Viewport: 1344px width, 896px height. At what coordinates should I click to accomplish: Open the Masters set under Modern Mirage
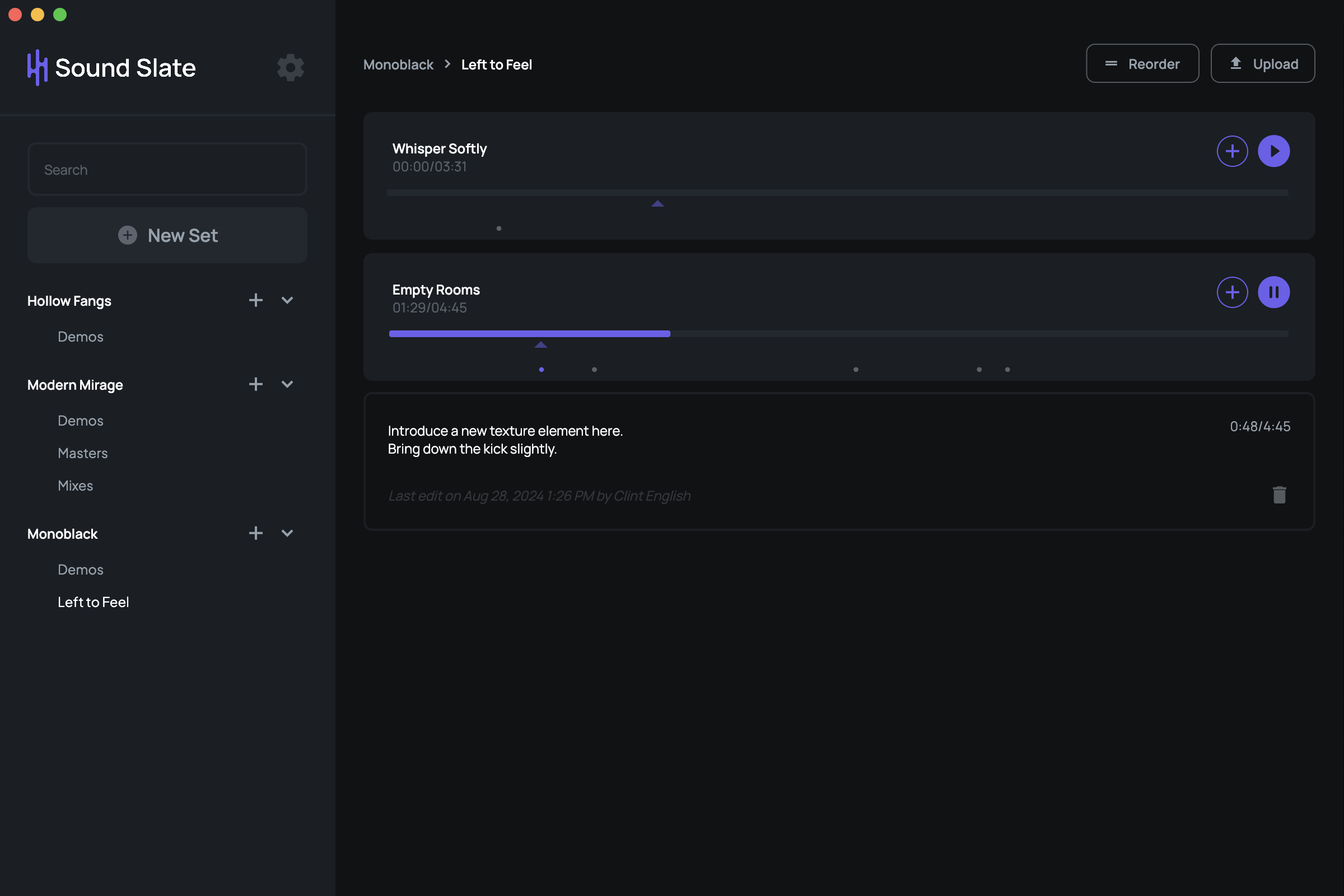point(82,453)
